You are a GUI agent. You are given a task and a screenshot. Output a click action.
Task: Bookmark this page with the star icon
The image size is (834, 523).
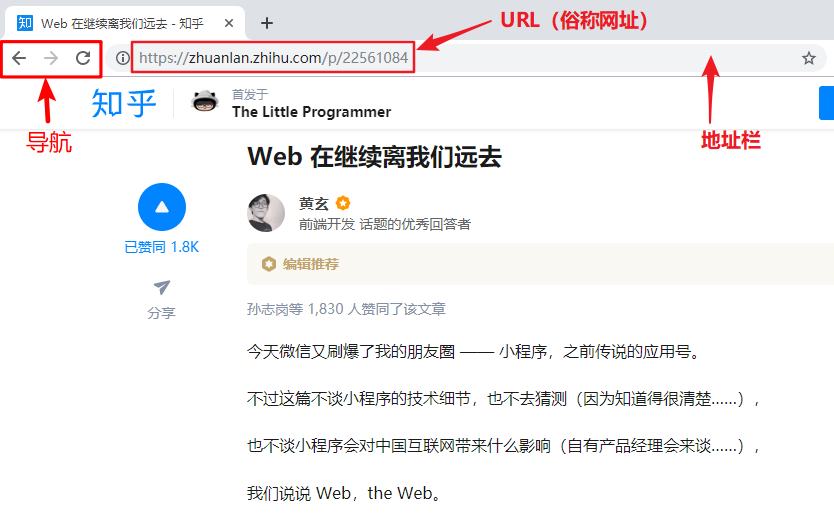click(x=809, y=58)
